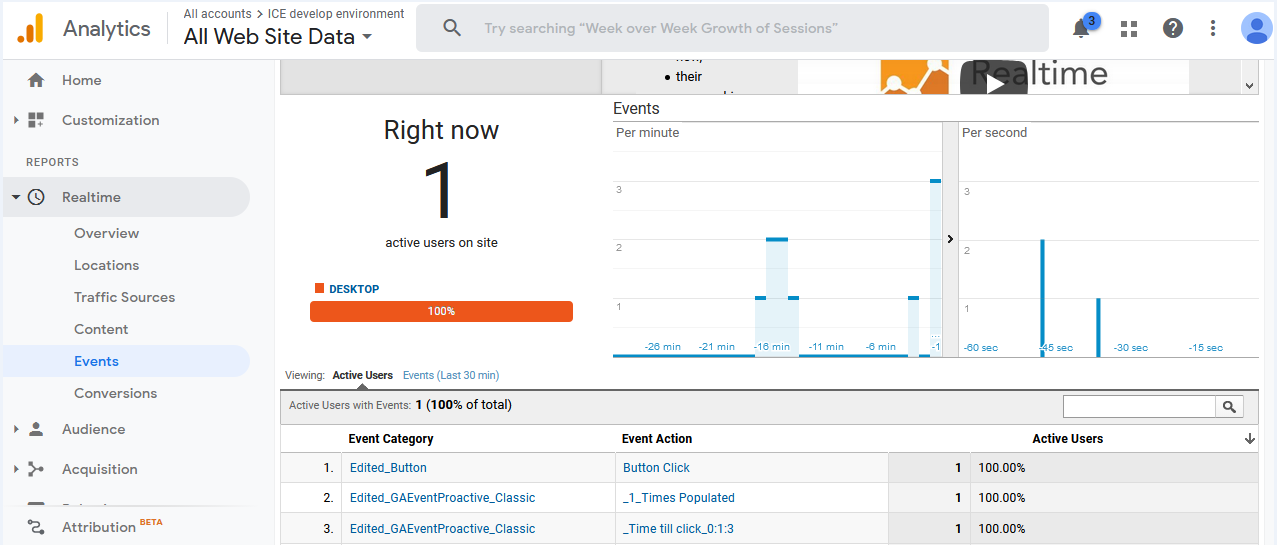Click the help question mark icon

point(1173,29)
